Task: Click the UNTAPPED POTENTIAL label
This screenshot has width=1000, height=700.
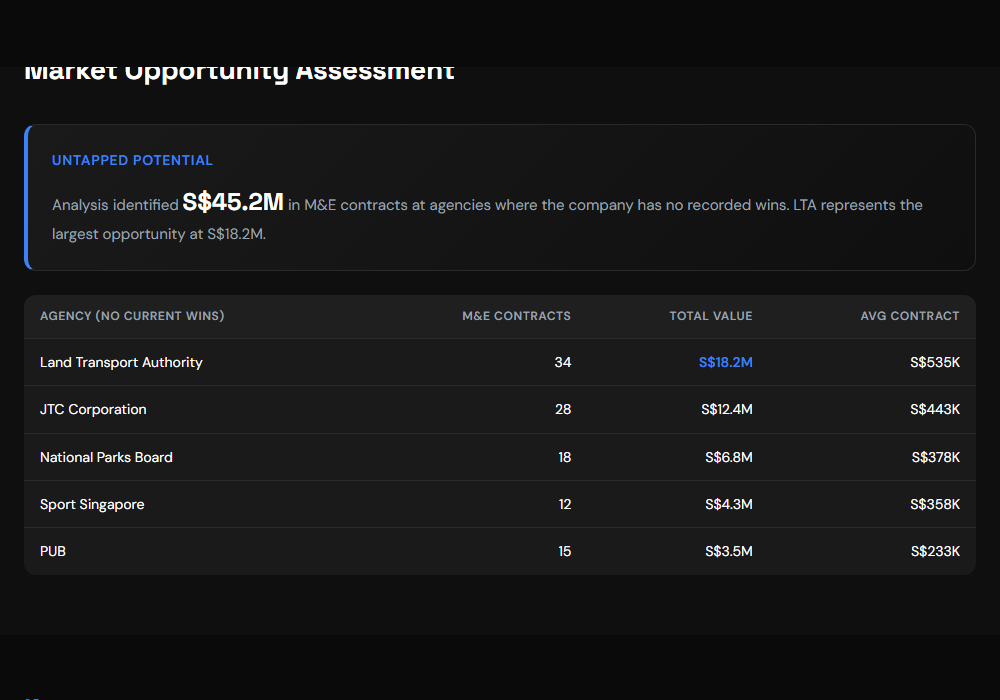Action: (x=132, y=160)
